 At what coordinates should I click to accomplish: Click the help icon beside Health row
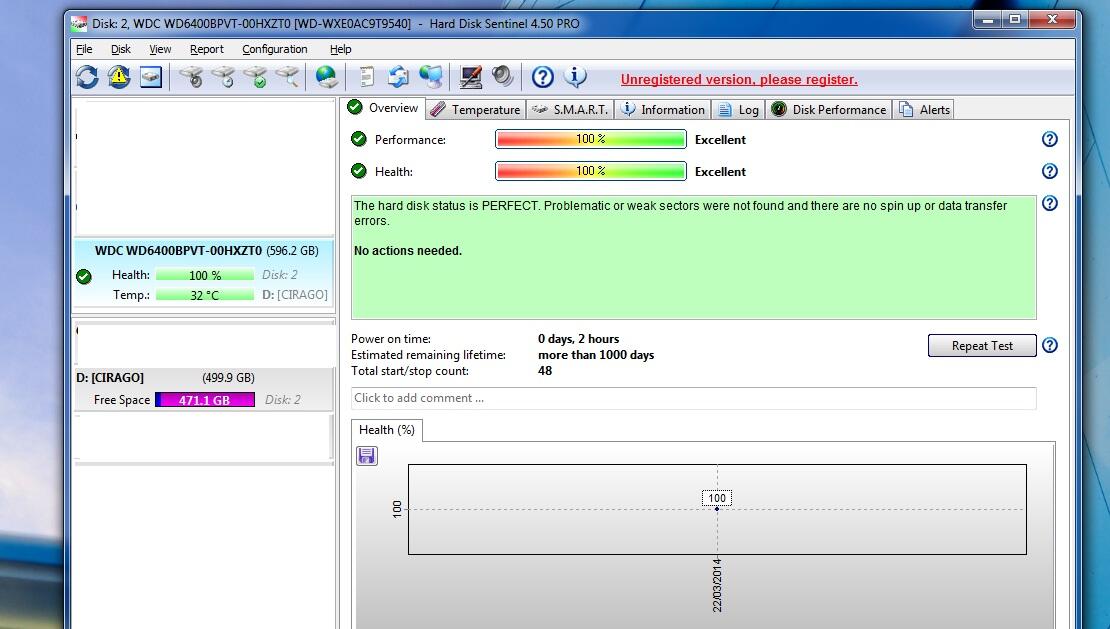1050,171
